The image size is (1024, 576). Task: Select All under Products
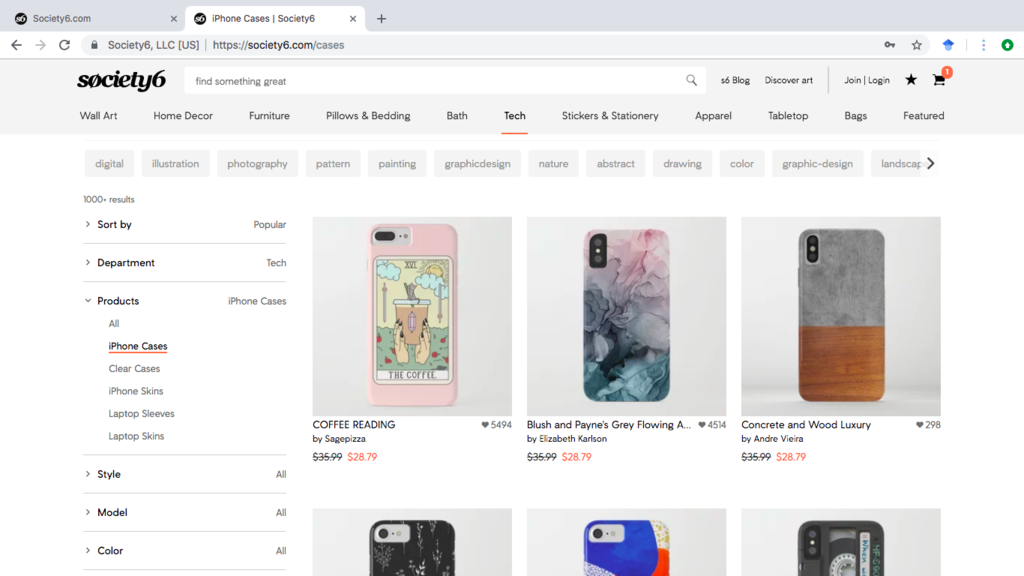(x=114, y=324)
